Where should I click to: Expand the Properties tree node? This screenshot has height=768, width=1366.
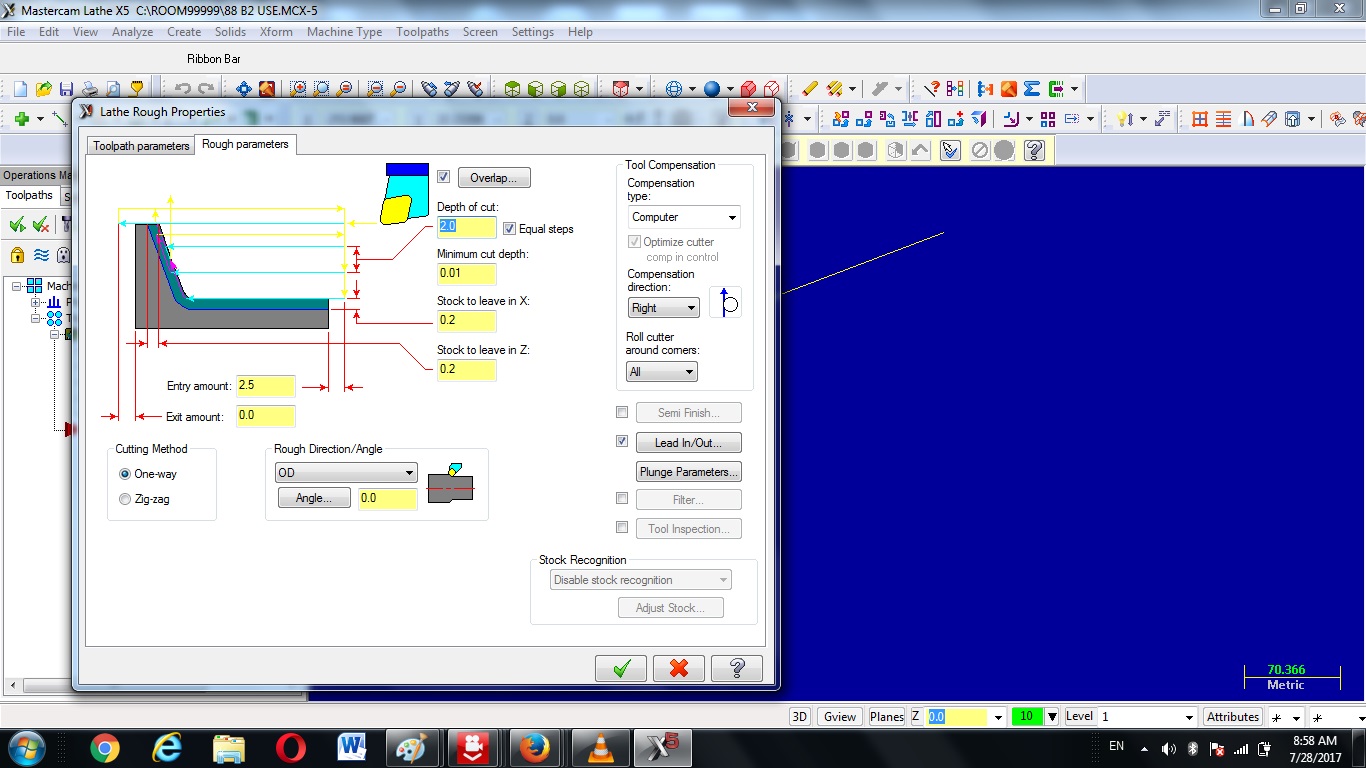(x=36, y=302)
